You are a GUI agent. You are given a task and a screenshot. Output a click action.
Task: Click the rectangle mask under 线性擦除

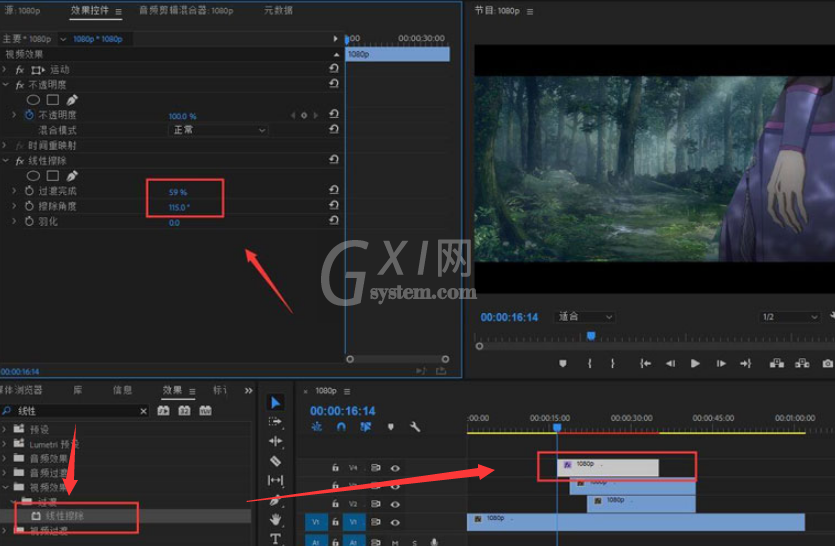point(53,175)
